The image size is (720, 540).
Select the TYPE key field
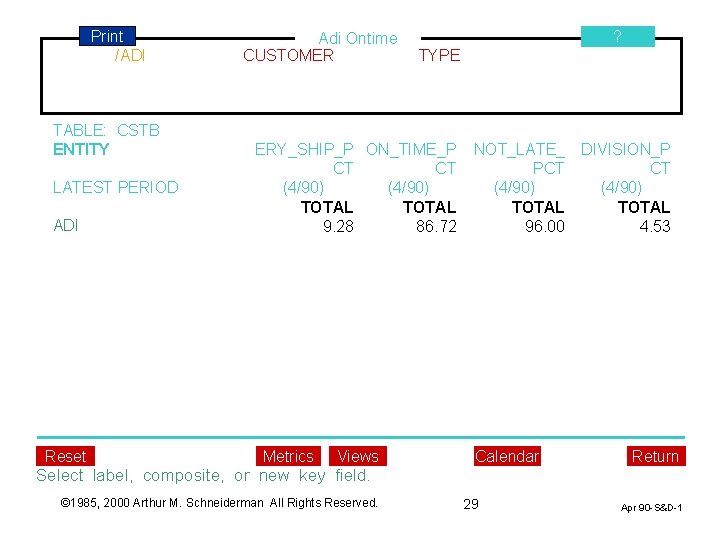tap(439, 56)
